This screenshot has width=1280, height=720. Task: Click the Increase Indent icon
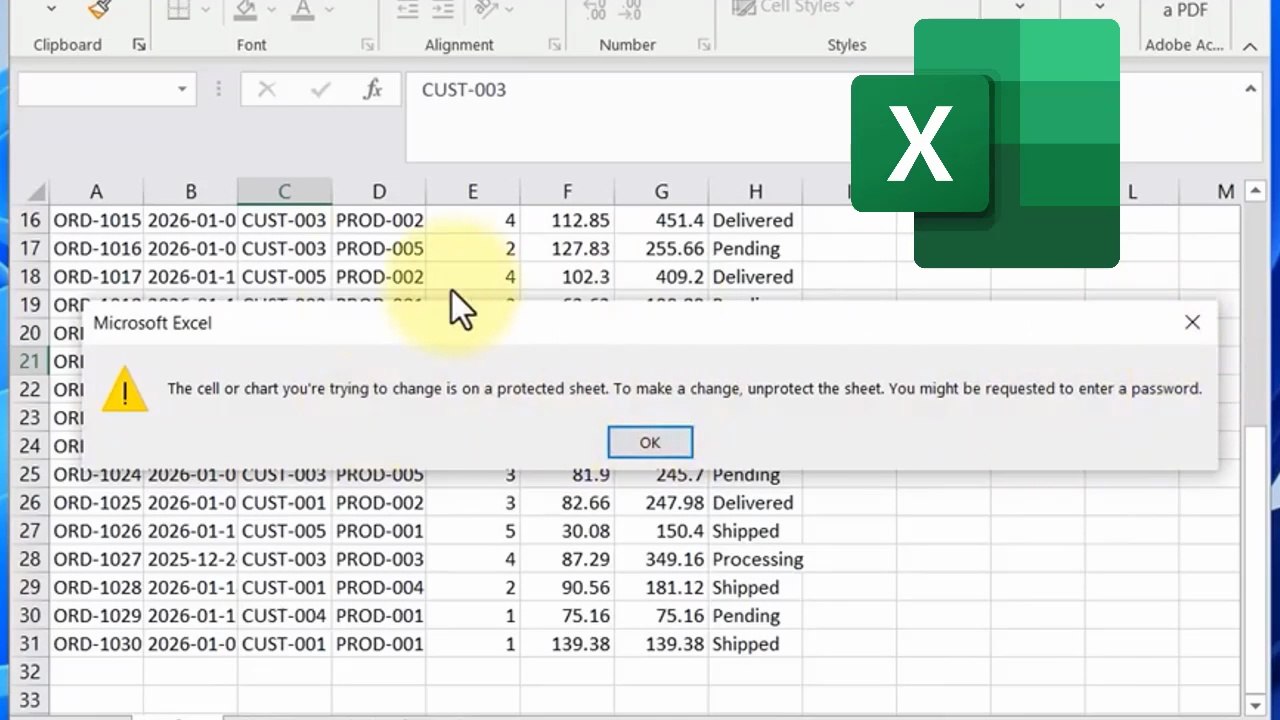pyautogui.click(x=445, y=9)
